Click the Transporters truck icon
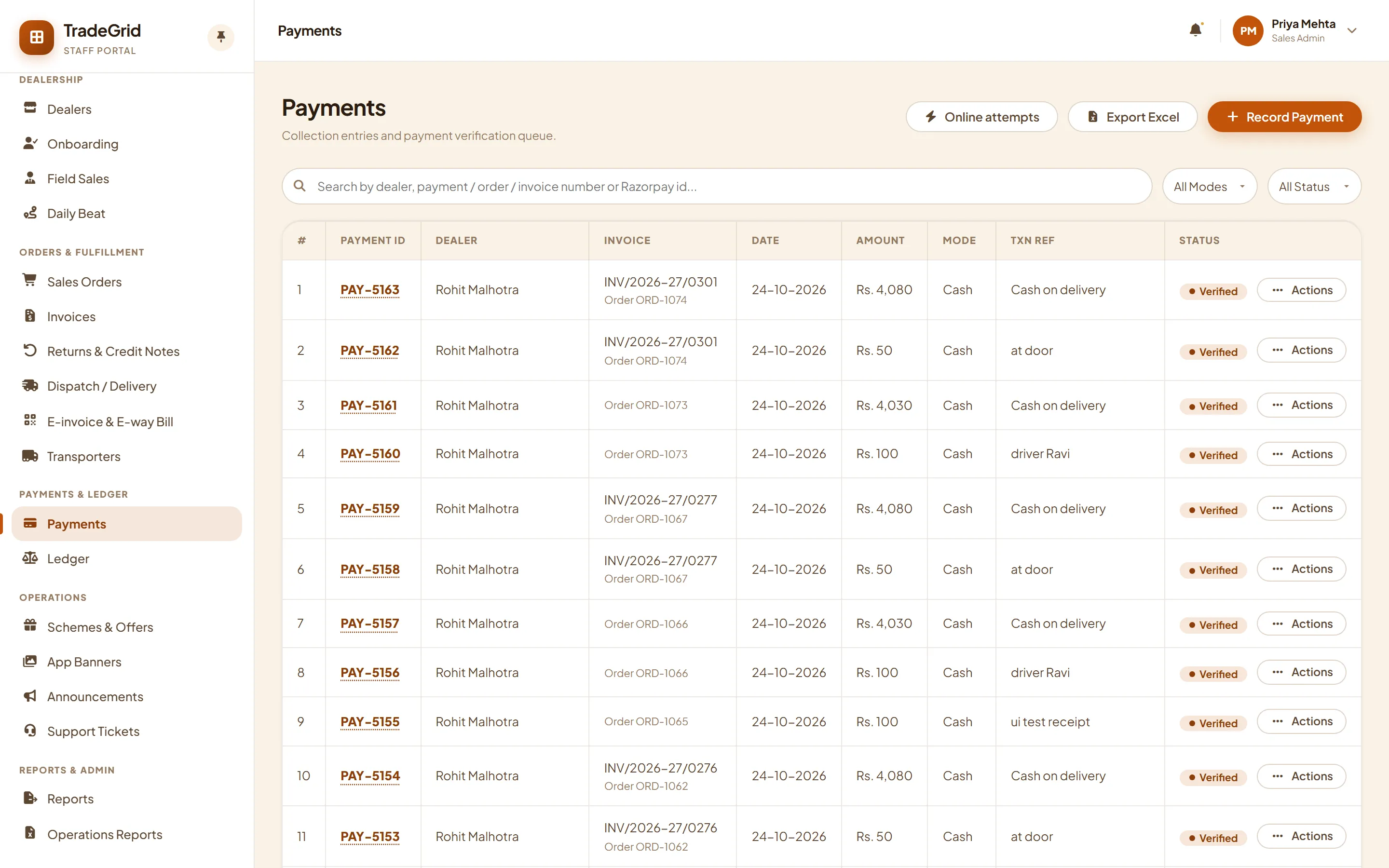Screen dimensions: 1389x868 click(x=30, y=456)
